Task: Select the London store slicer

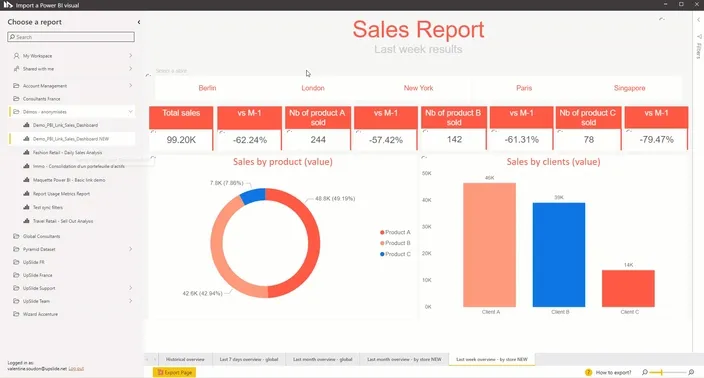Action: pyautogui.click(x=313, y=88)
